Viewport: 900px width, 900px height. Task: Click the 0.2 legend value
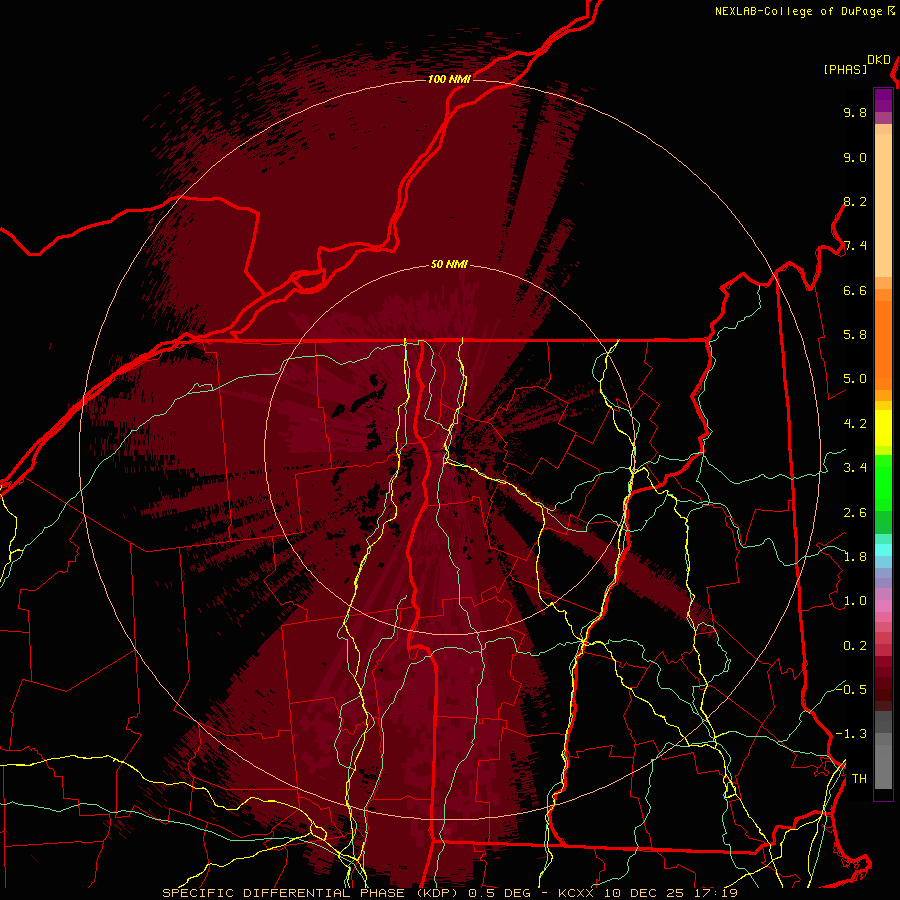[855, 646]
